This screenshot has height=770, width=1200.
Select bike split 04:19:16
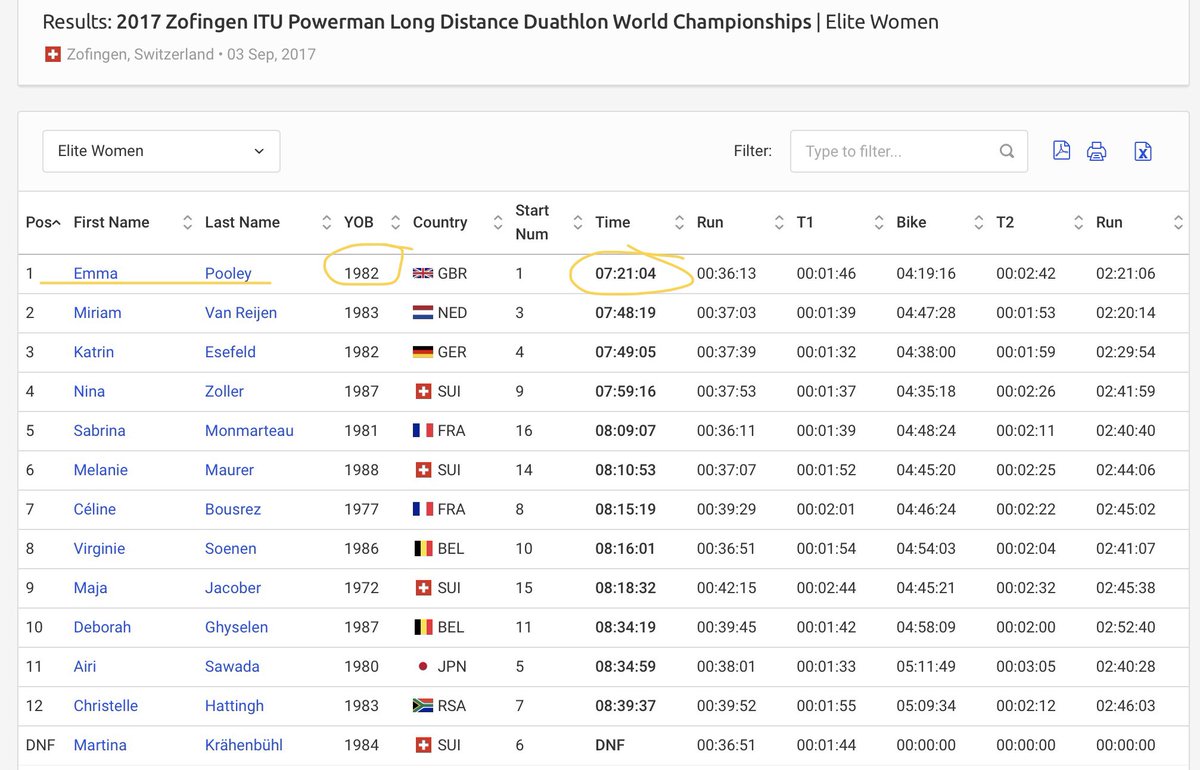(926, 273)
